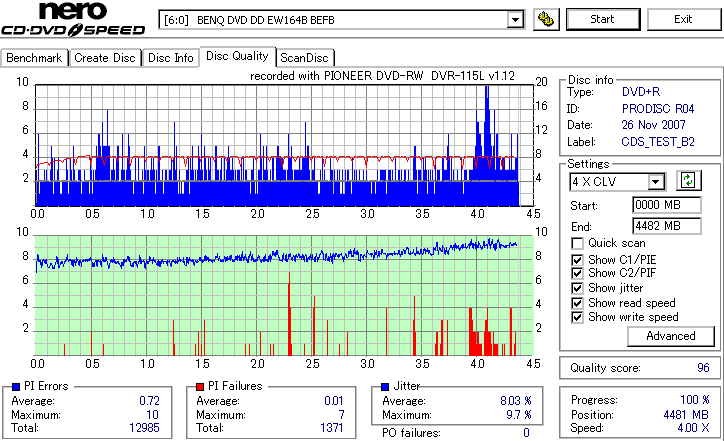This screenshot has height=441, width=724.
Task: Select the Disc Quality tab
Action: (237, 56)
